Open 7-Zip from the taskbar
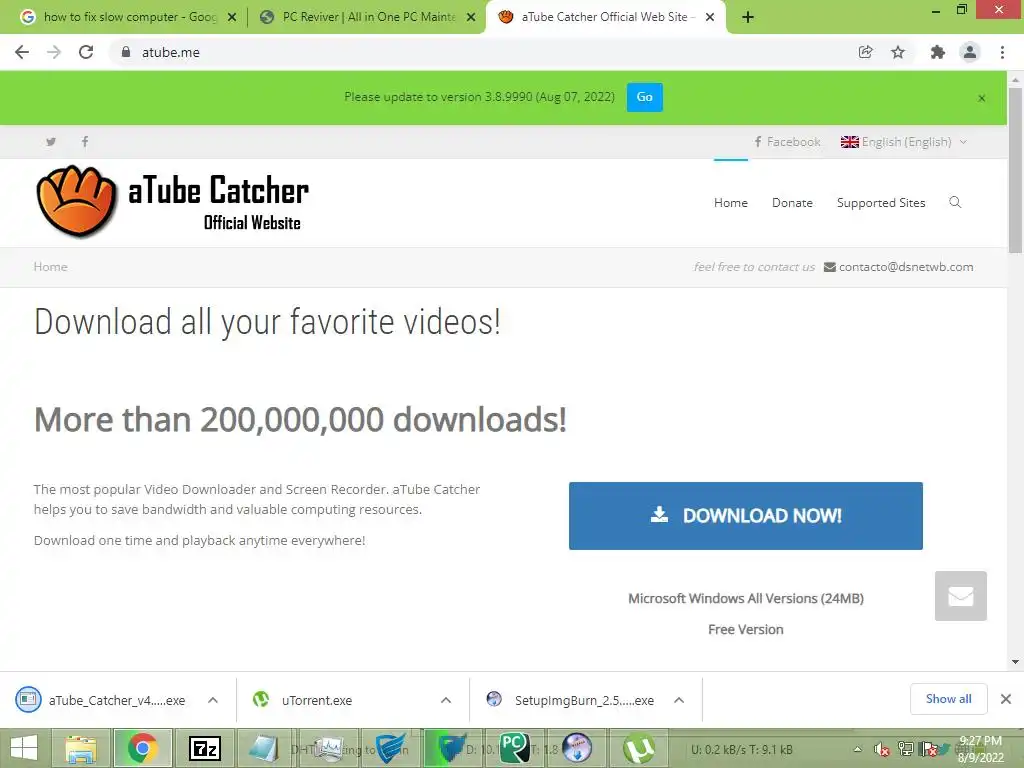This screenshot has height=768, width=1024. 204,748
